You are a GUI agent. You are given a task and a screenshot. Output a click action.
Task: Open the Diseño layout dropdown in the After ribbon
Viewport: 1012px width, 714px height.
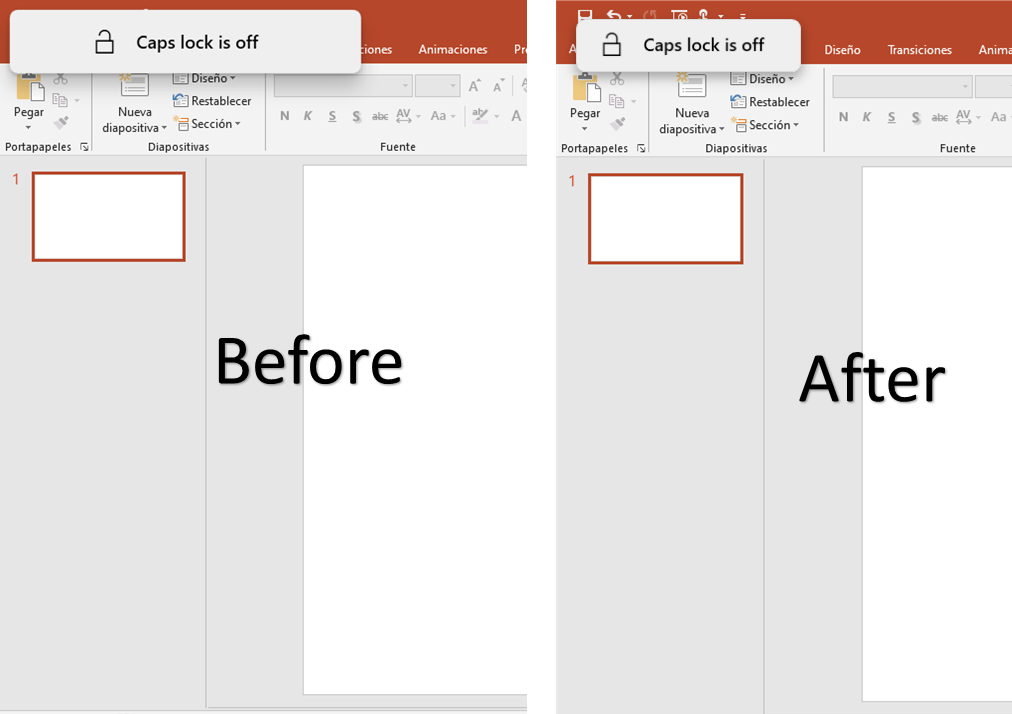point(762,79)
